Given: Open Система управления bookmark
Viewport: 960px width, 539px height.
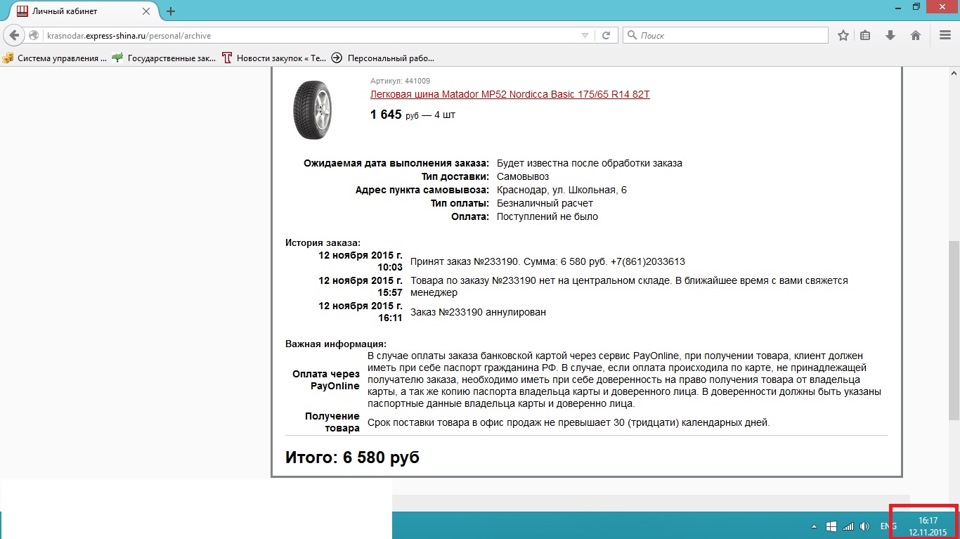Looking at the screenshot, I should [x=54, y=58].
